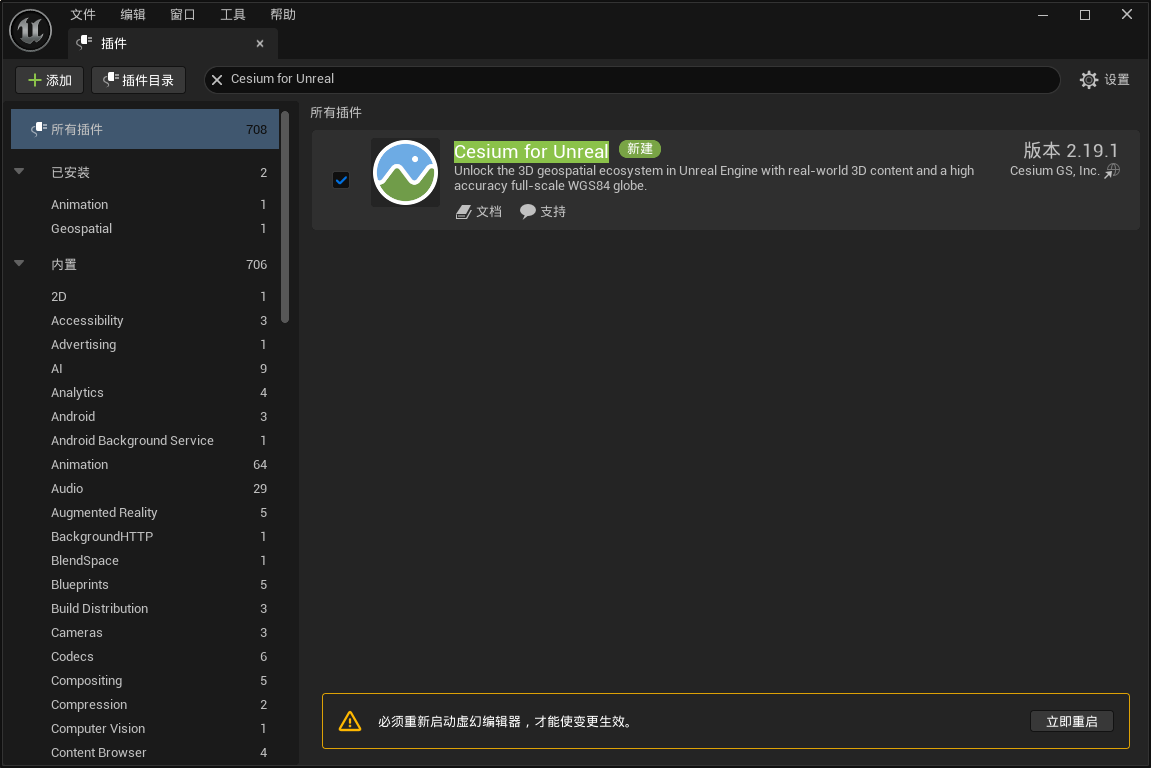Select the BackgroundHTTP category
This screenshot has width=1151, height=768.
pyautogui.click(x=145, y=537)
